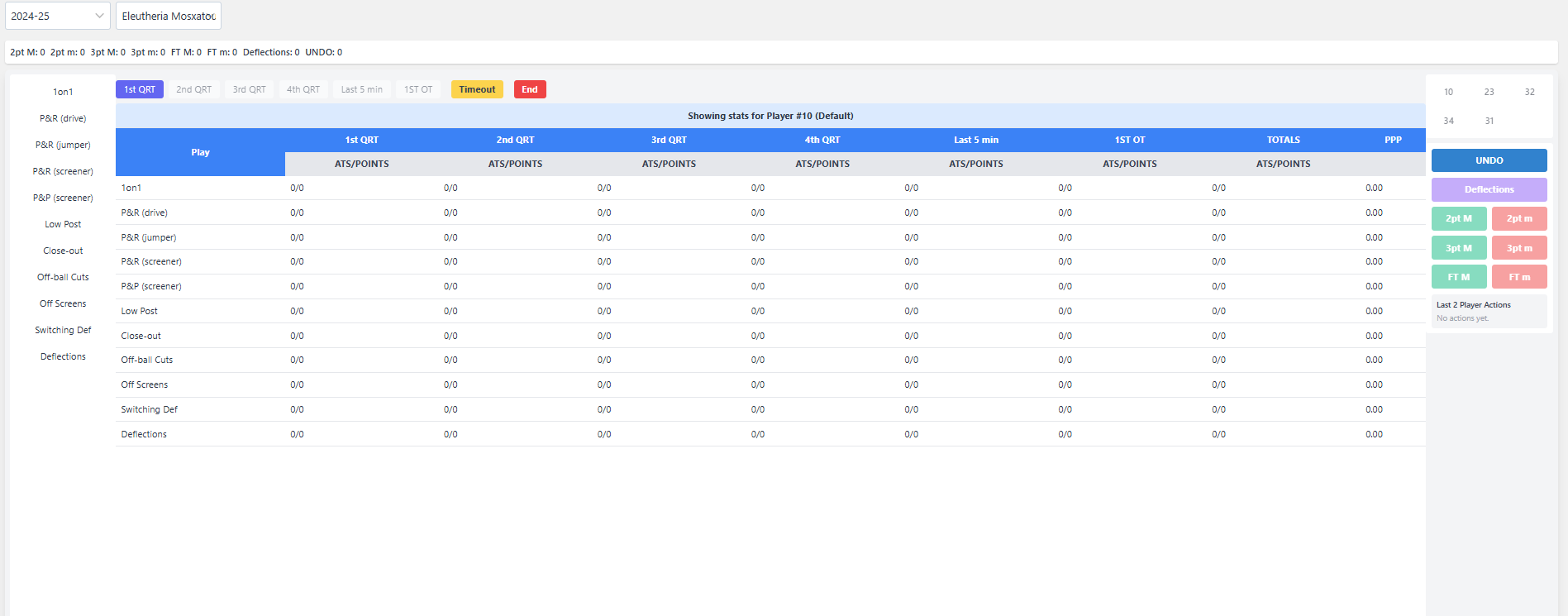Record an FT M made free throw
The width and height of the screenshot is (1568, 616).
[1459, 277]
